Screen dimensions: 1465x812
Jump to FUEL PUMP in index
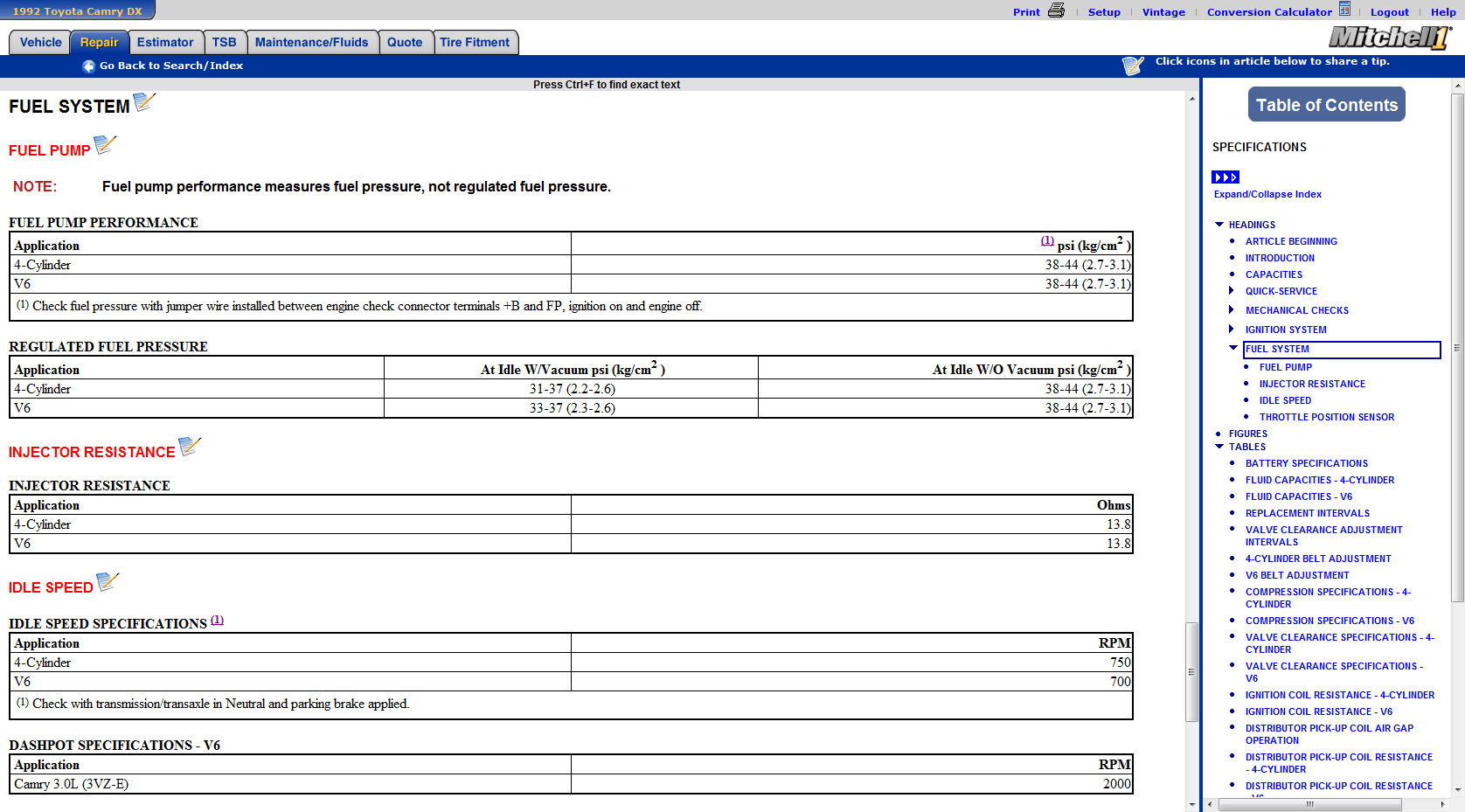tap(1286, 367)
